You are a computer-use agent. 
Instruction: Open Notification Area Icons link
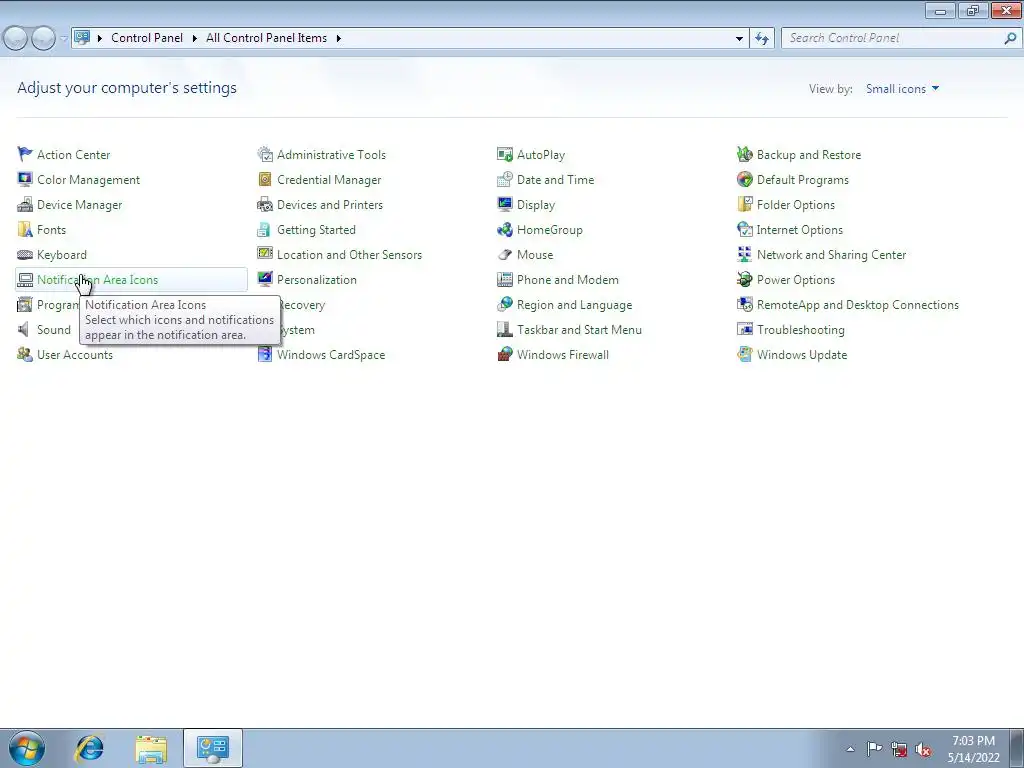point(97,280)
